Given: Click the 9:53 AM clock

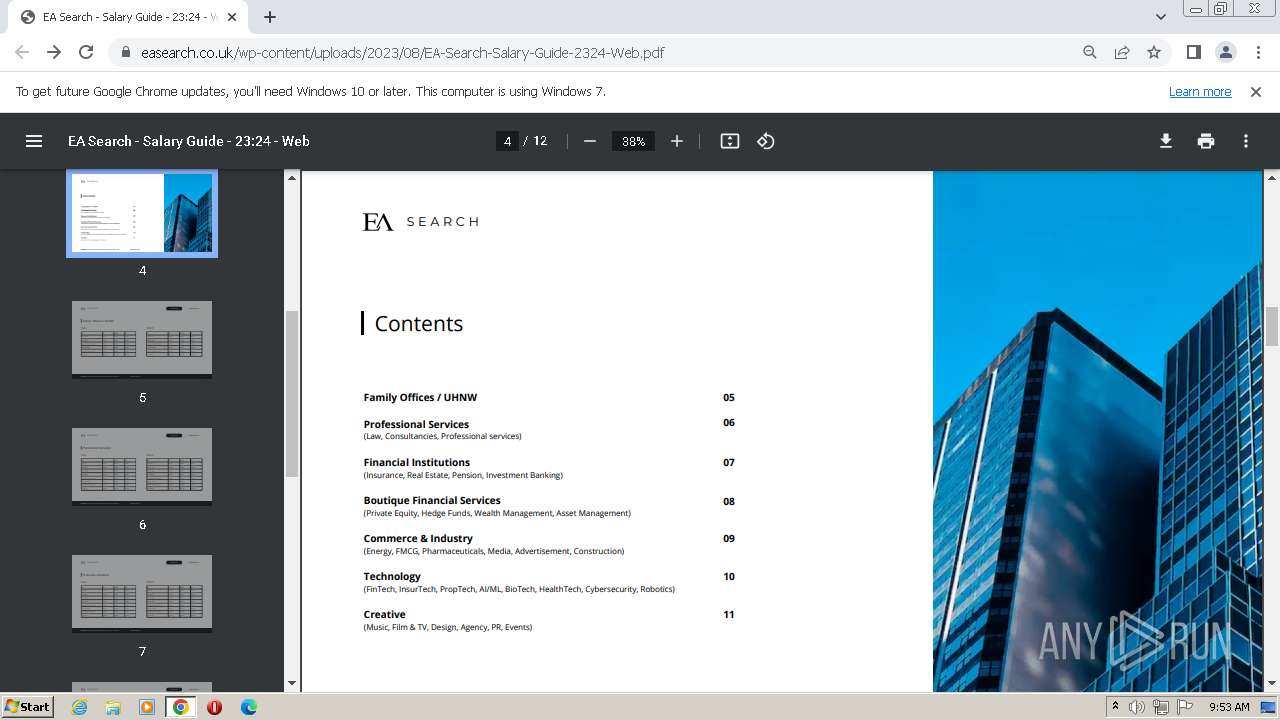Looking at the screenshot, I should point(1229,706).
